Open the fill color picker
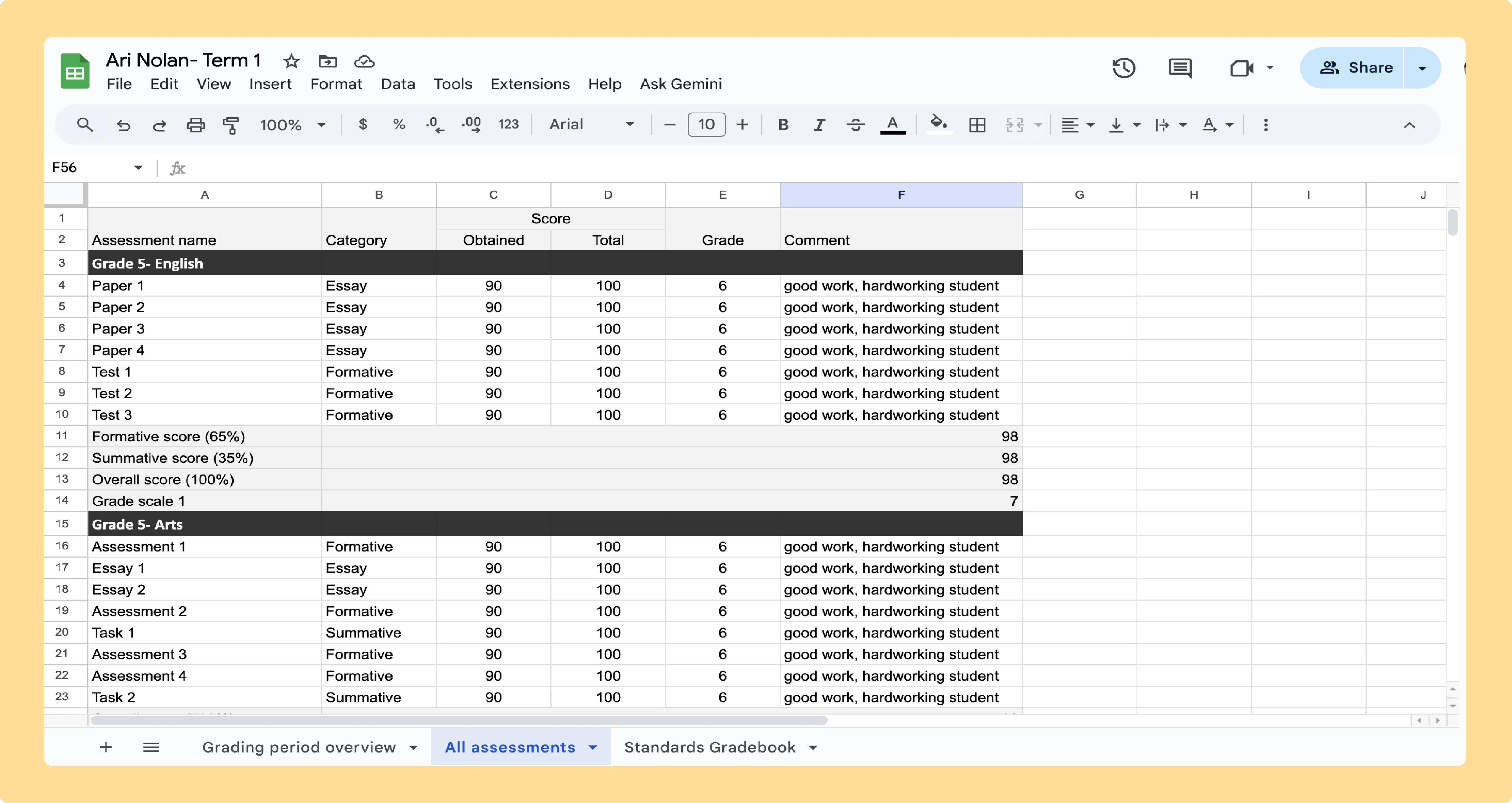Viewport: 1512px width, 803px height. point(939,124)
